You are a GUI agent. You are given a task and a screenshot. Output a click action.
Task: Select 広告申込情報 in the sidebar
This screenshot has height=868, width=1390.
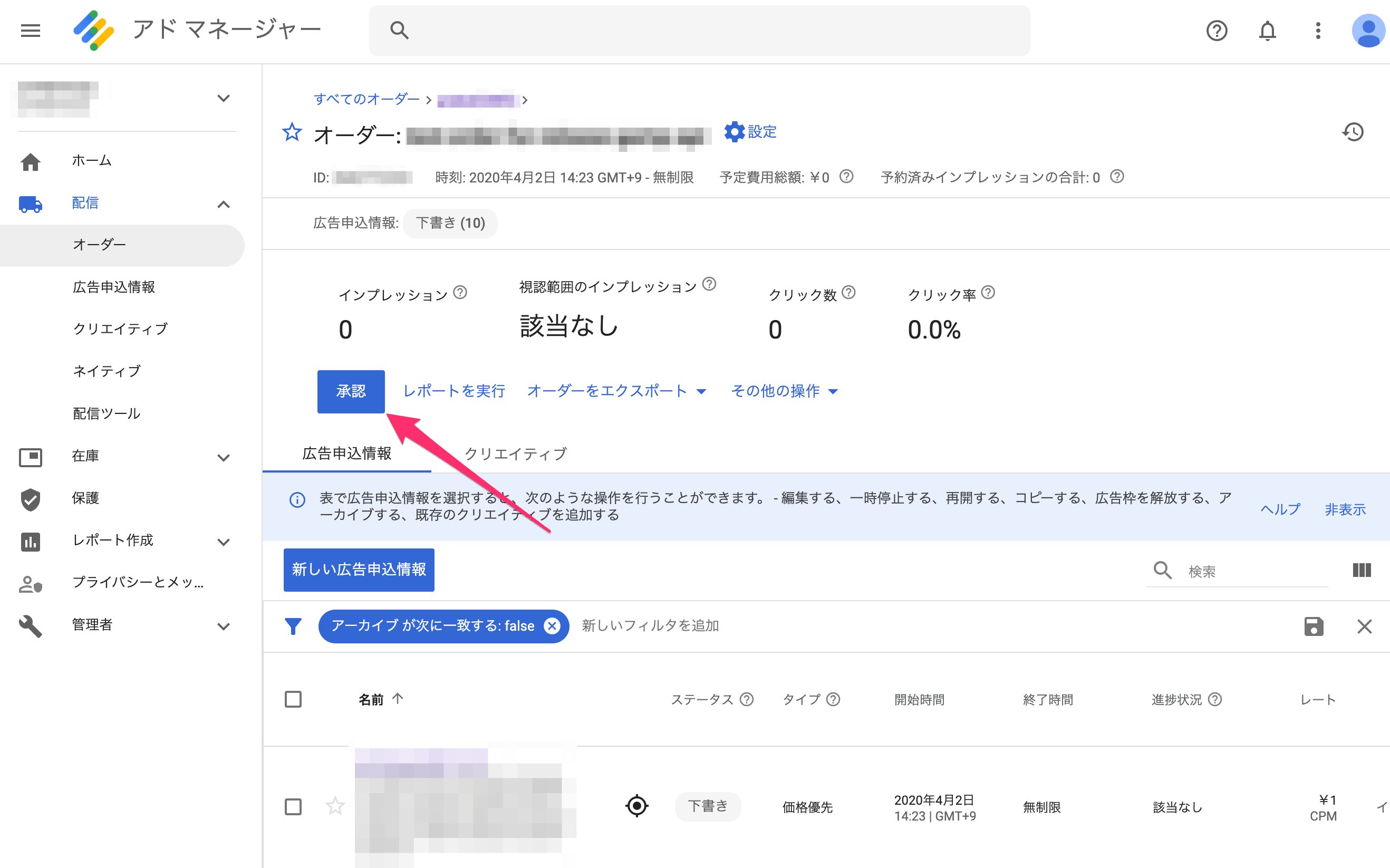(x=113, y=287)
